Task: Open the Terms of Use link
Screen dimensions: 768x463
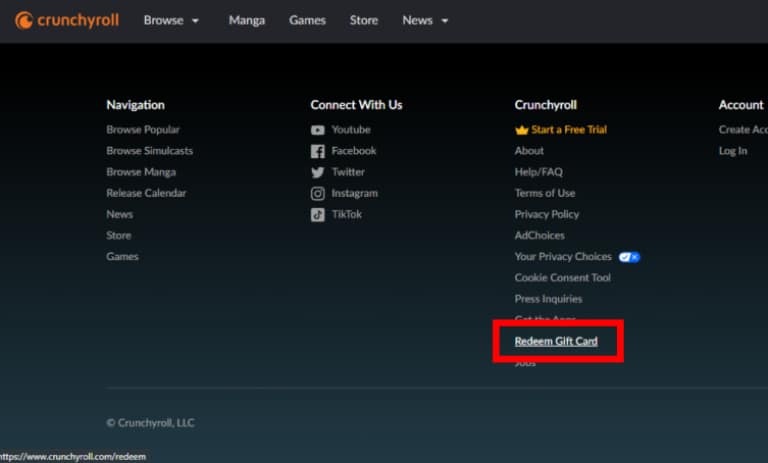Action: coord(545,193)
